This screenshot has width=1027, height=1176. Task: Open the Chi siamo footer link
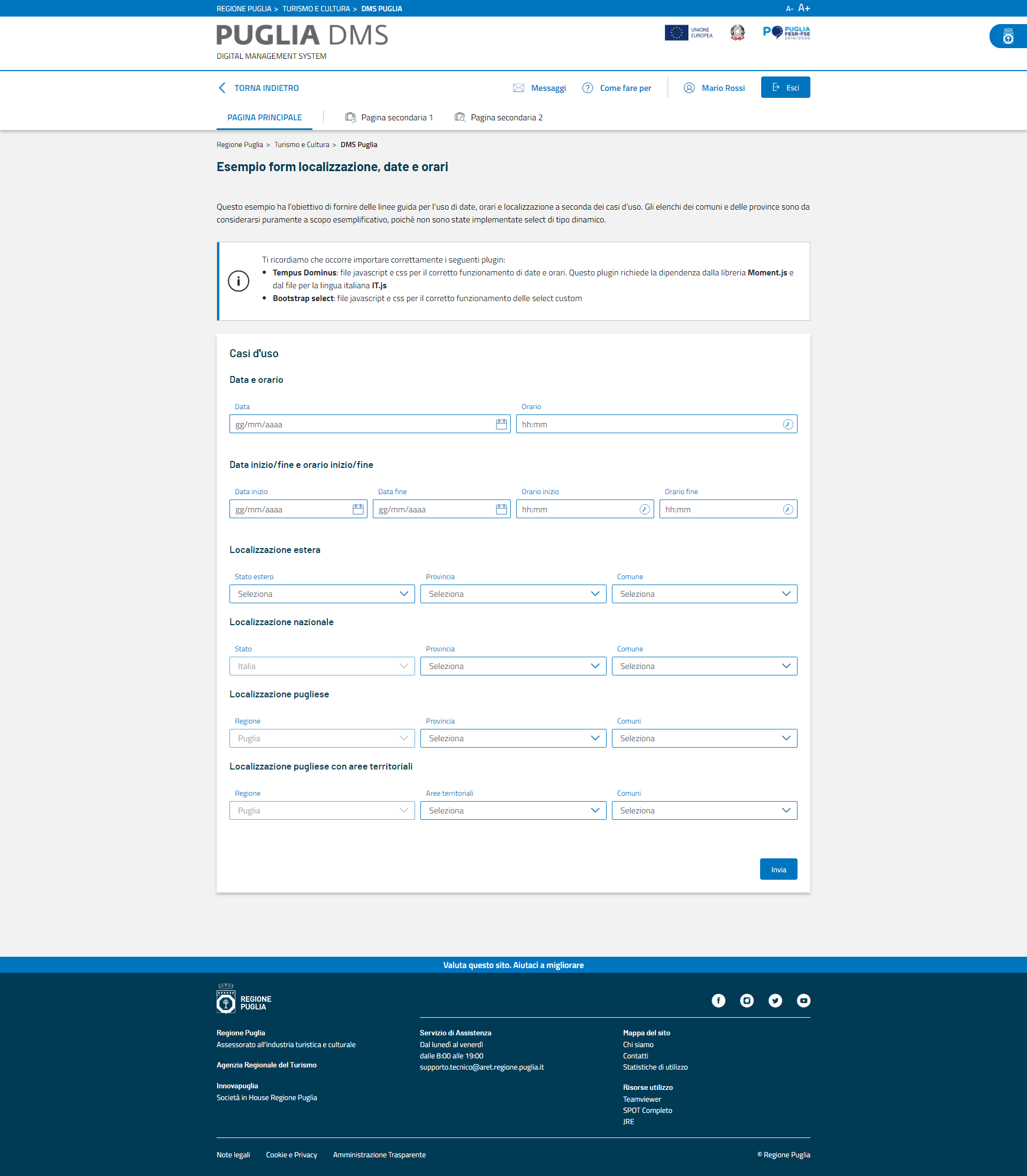click(x=638, y=1044)
